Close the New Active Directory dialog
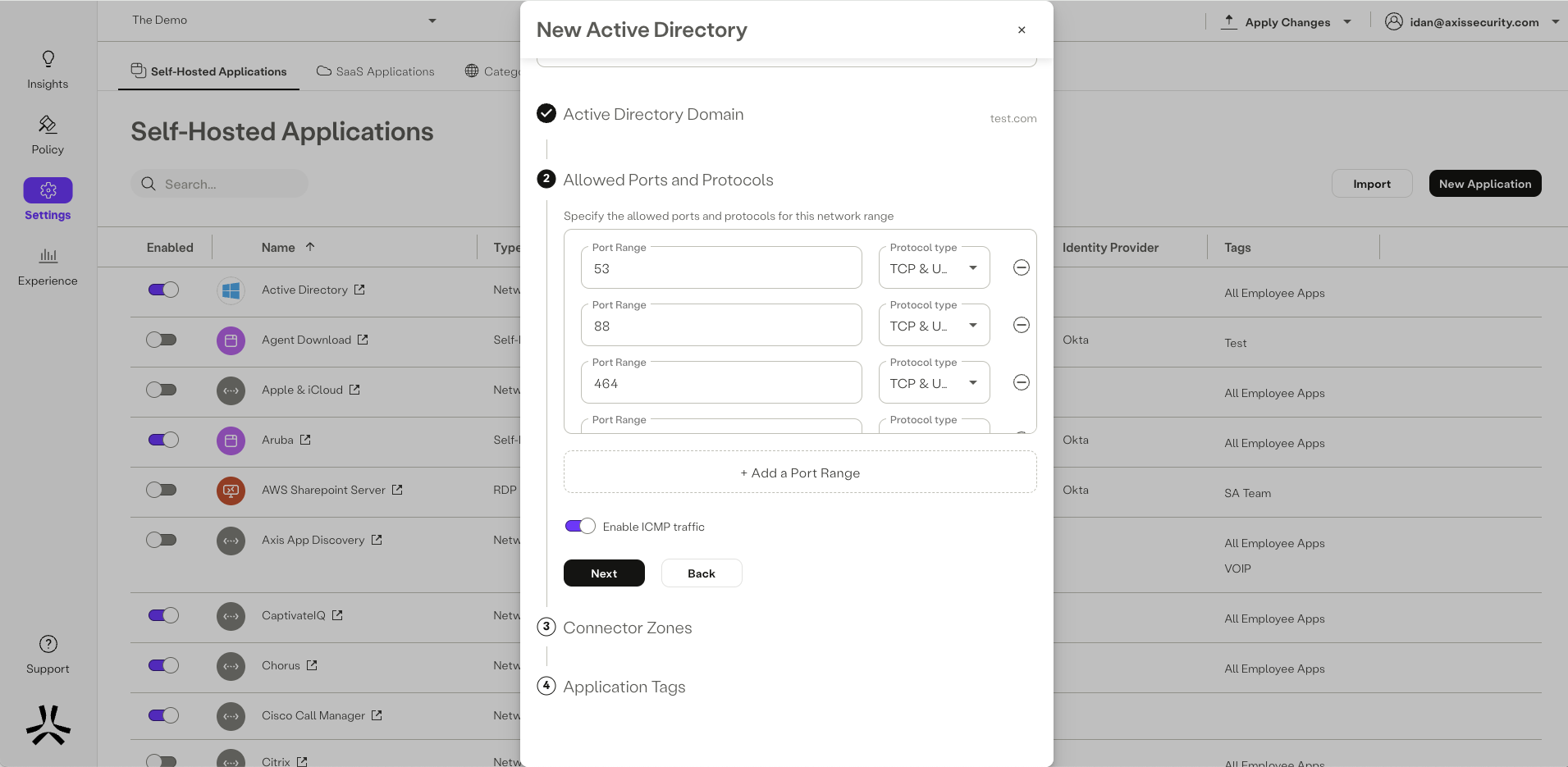 (x=1022, y=30)
